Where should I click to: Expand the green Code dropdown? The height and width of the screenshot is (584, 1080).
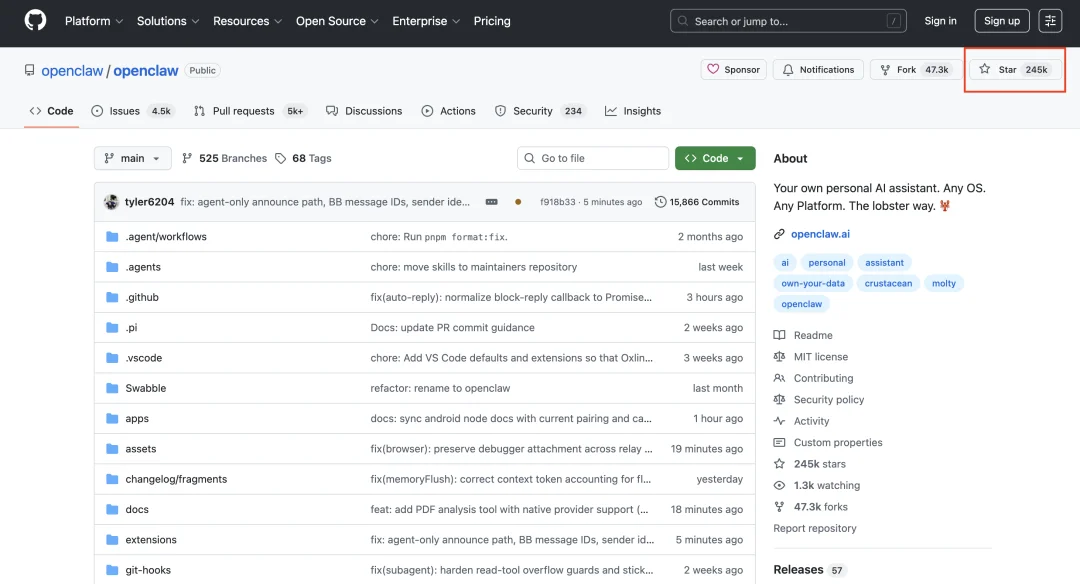(715, 158)
